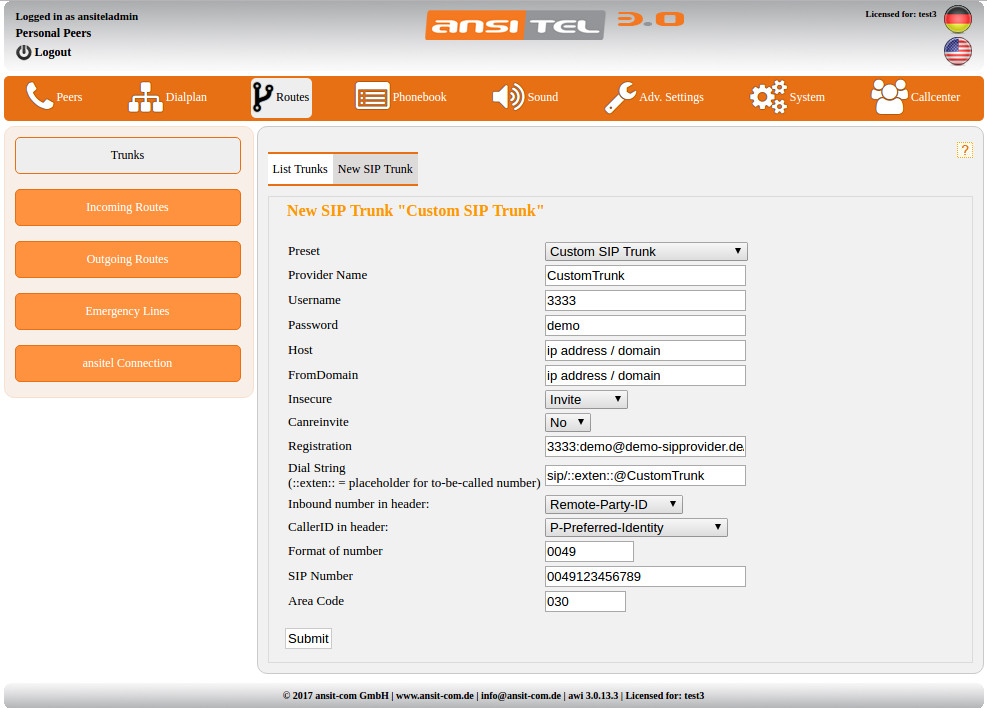Click the Callcenter people icon
Screen dimensions: 987x708
(889, 97)
